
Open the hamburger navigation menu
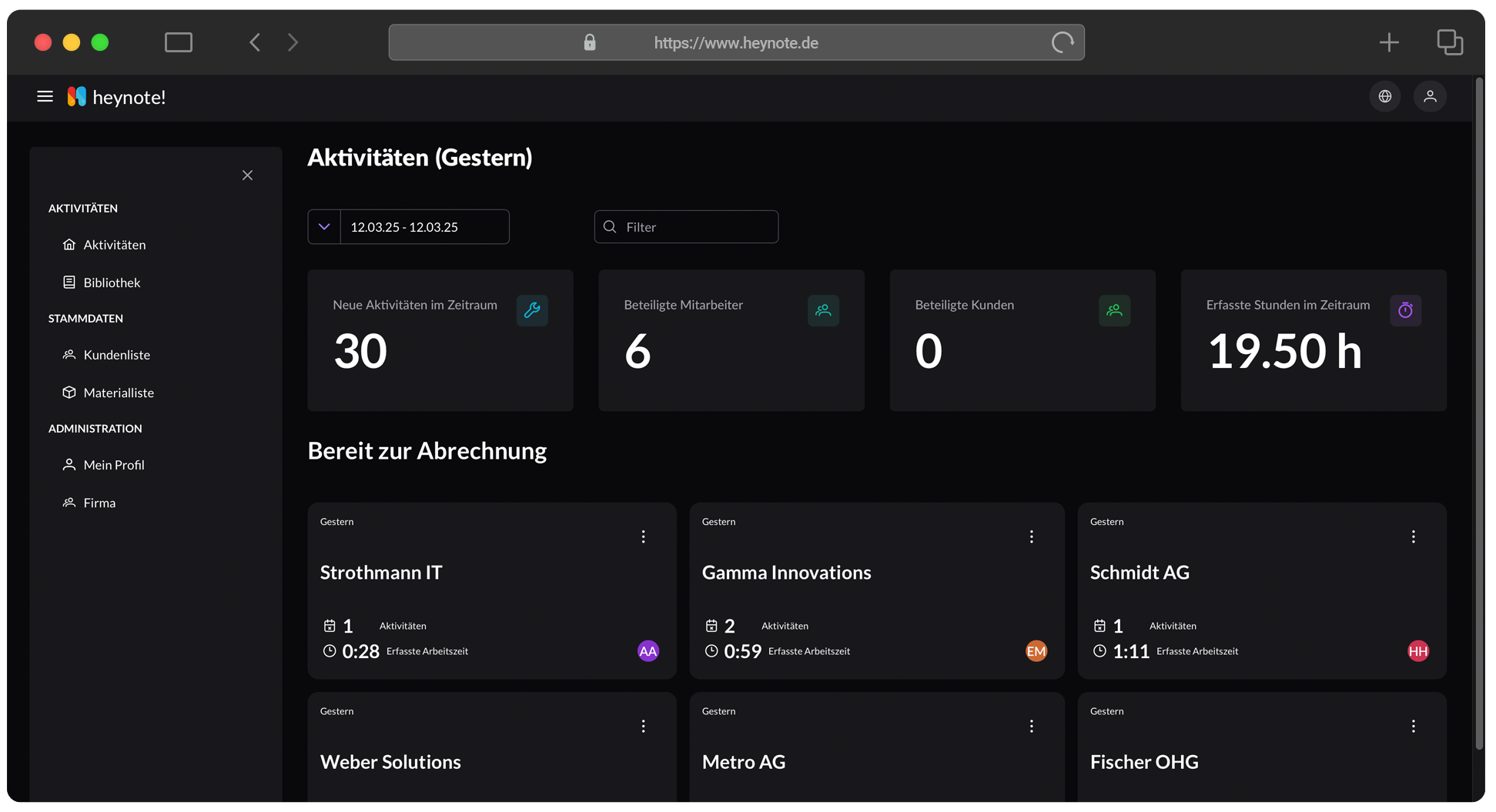45,97
